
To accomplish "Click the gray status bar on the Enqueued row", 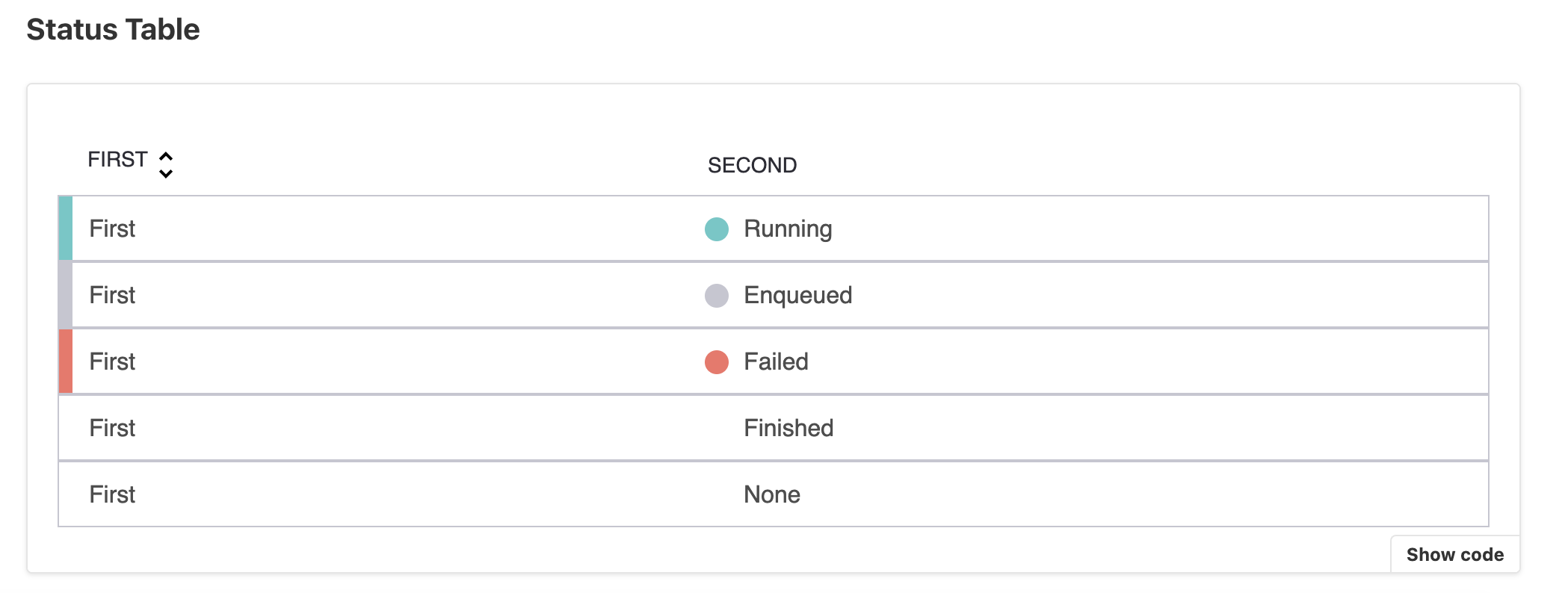I will point(66,295).
